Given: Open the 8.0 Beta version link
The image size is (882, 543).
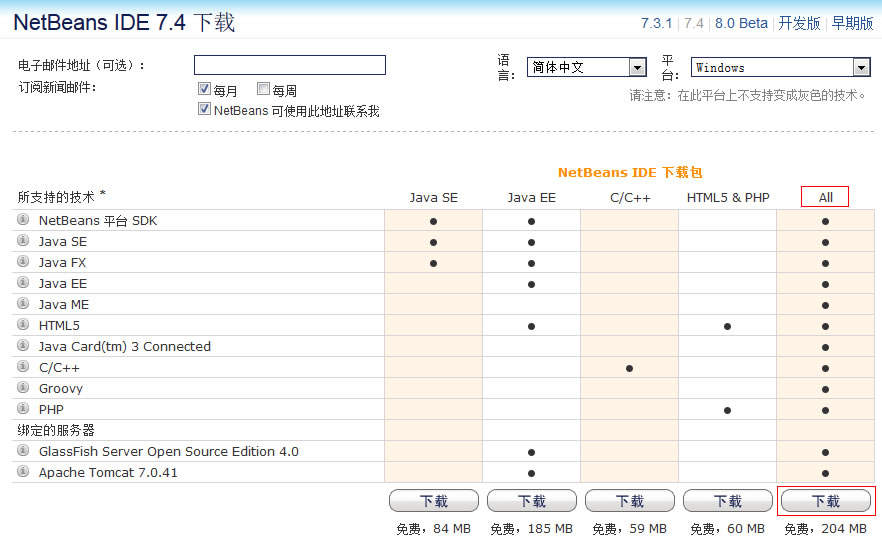Looking at the screenshot, I should (741, 23).
